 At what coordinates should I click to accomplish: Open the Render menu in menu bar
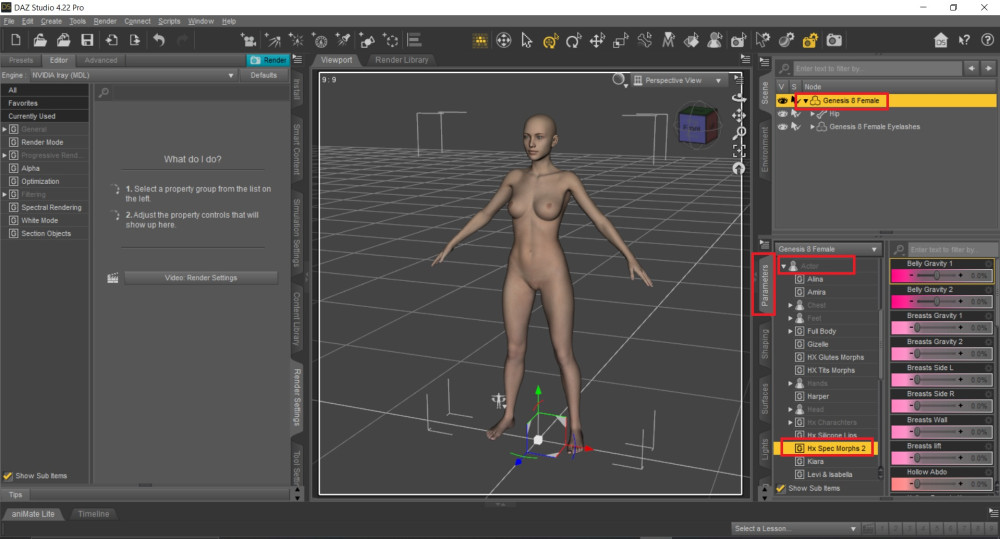[105, 21]
